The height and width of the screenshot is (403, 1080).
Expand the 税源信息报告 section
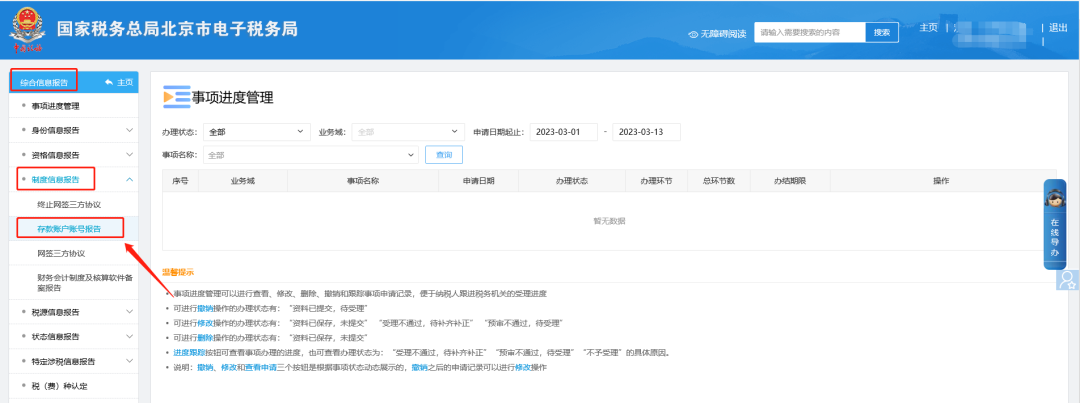[x=129, y=312]
